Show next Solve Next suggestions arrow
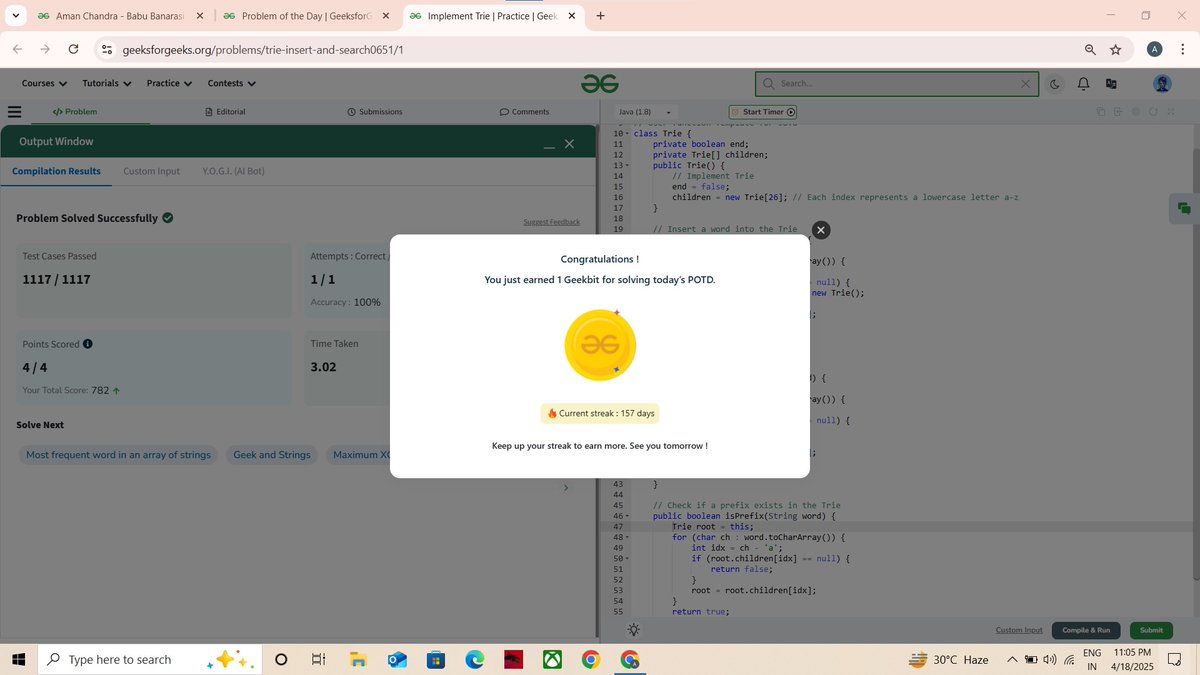The height and width of the screenshot is (675, 1200). 565,488
